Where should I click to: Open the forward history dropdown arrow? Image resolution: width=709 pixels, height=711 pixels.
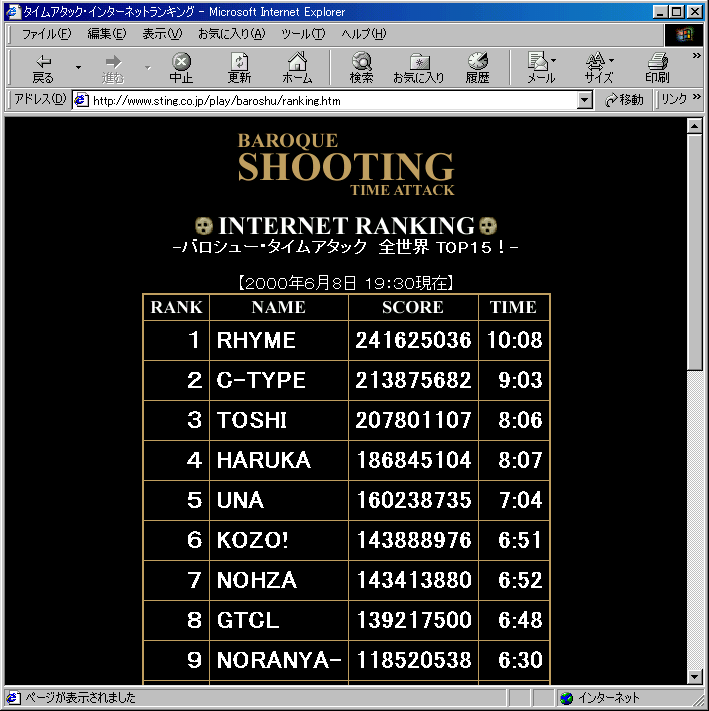[148, 68]
